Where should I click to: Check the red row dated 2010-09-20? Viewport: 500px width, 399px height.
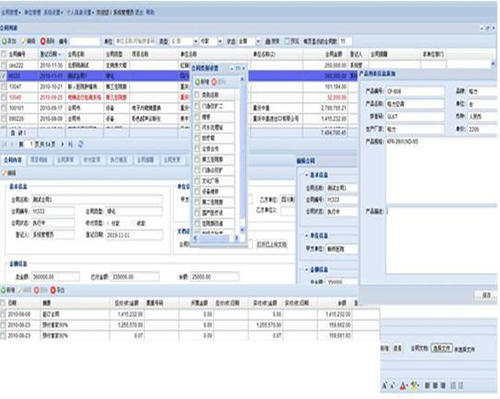pos(4,97)
